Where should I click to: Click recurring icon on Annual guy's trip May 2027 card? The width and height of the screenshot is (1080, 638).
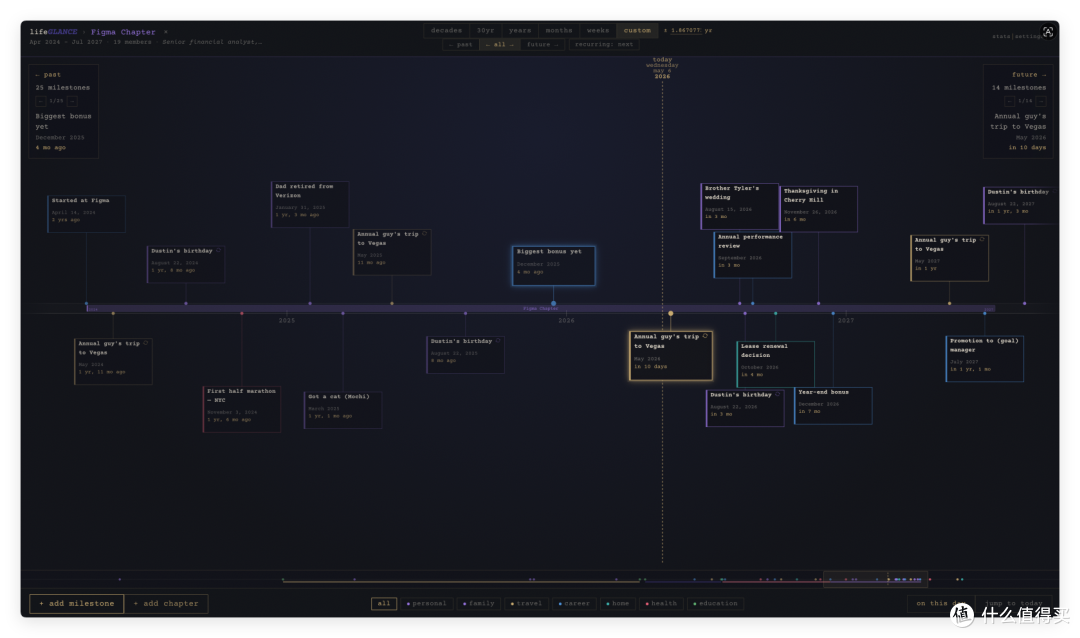[982, 240]
